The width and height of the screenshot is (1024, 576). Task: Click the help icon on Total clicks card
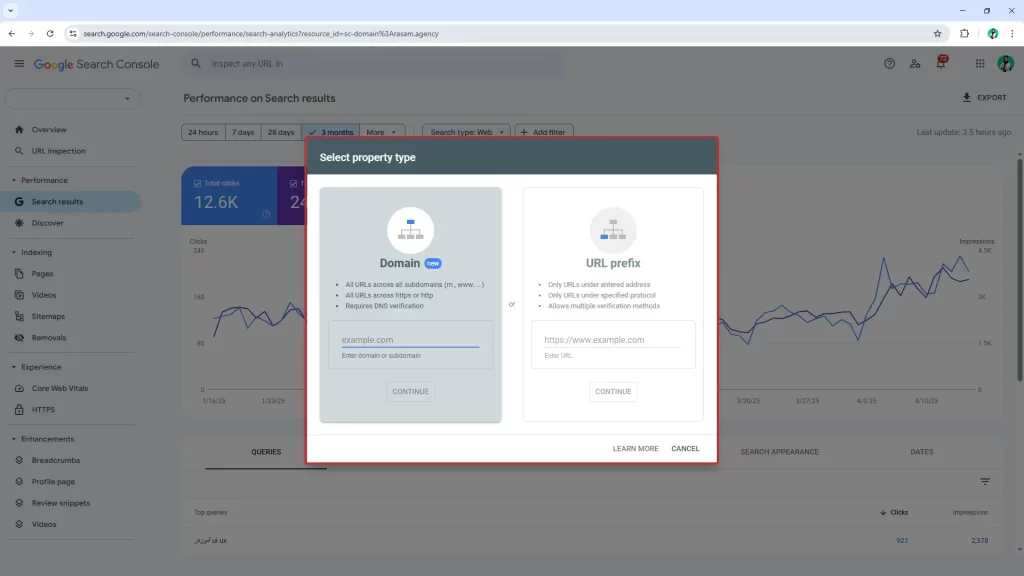[266, 214]
